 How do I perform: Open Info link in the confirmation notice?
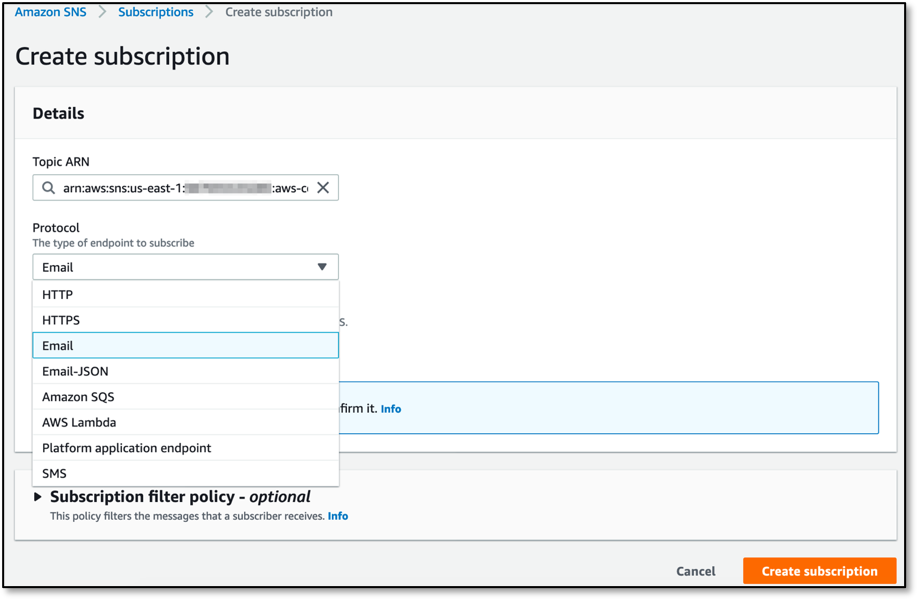391,409
